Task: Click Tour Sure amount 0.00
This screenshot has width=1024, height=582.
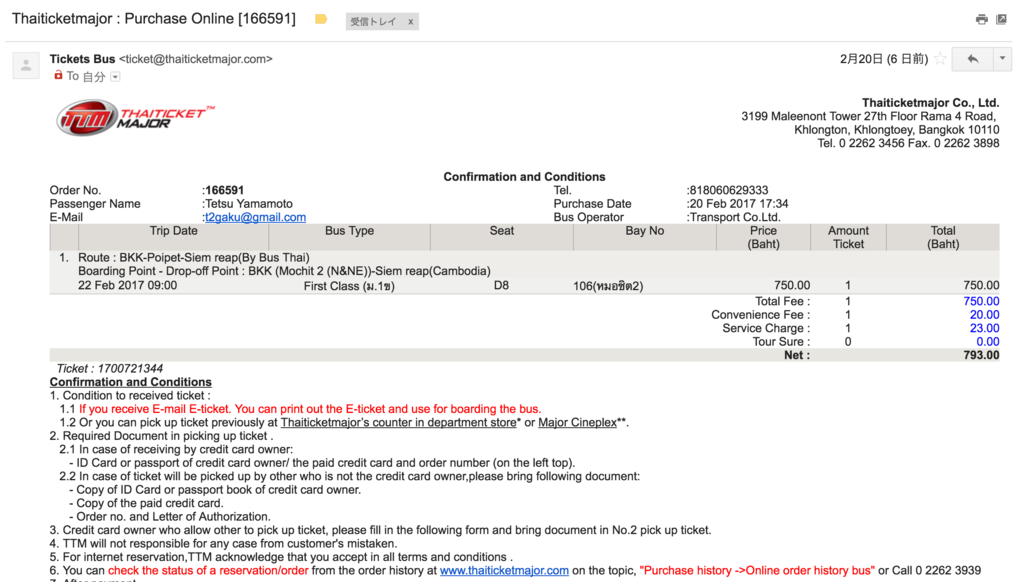Action: pos(987,342)
